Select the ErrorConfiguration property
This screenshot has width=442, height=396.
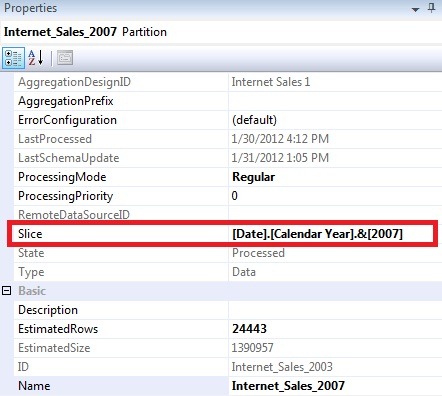coord(67,120)
